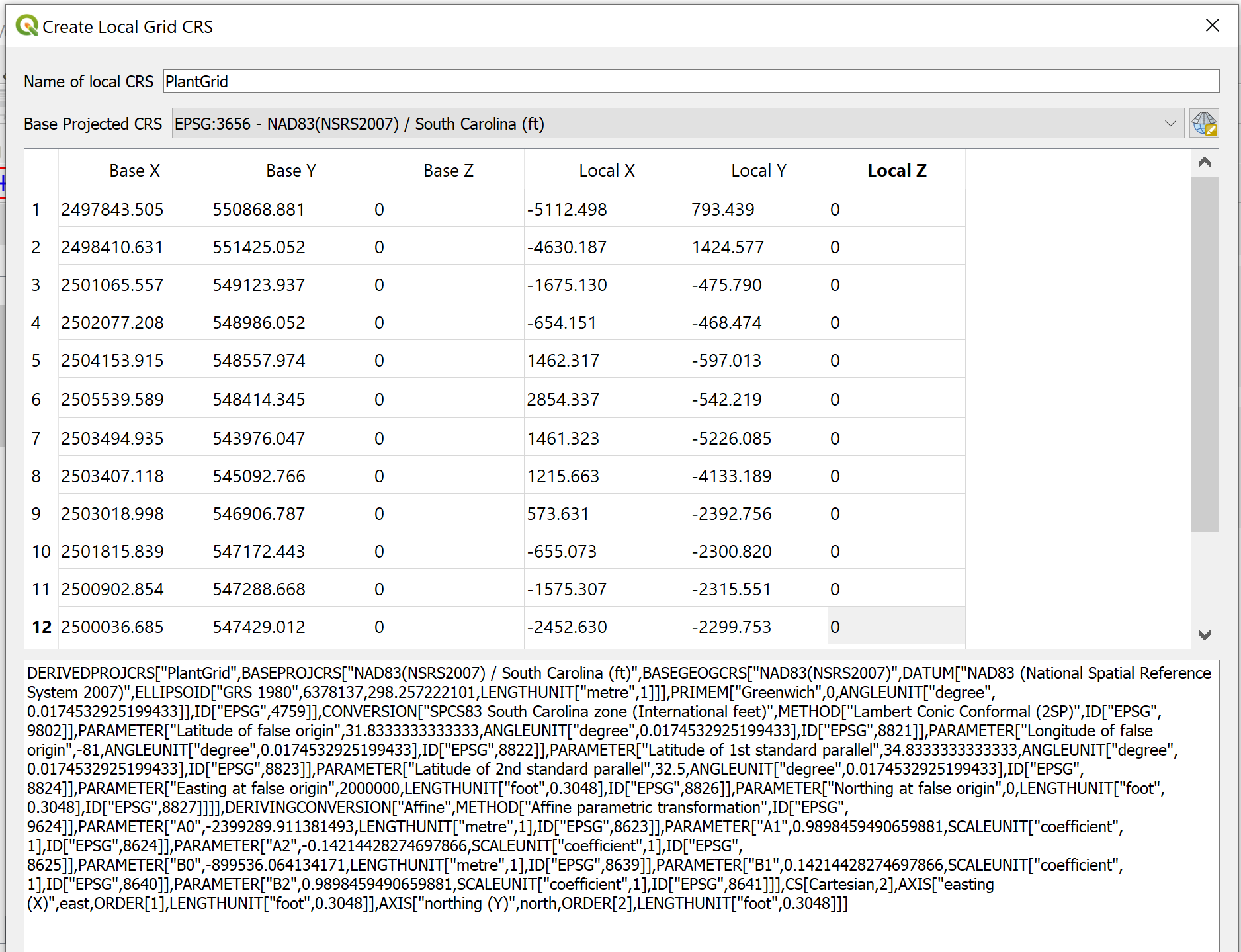This screenshot has height=952, width=1241.
Task: Select row header 1
Action: [41, 209]
